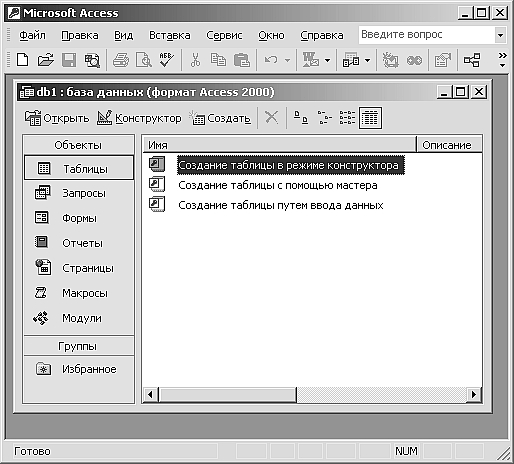Click the Office Links toolbar icon
514x464 pixels.
(310, 60)
